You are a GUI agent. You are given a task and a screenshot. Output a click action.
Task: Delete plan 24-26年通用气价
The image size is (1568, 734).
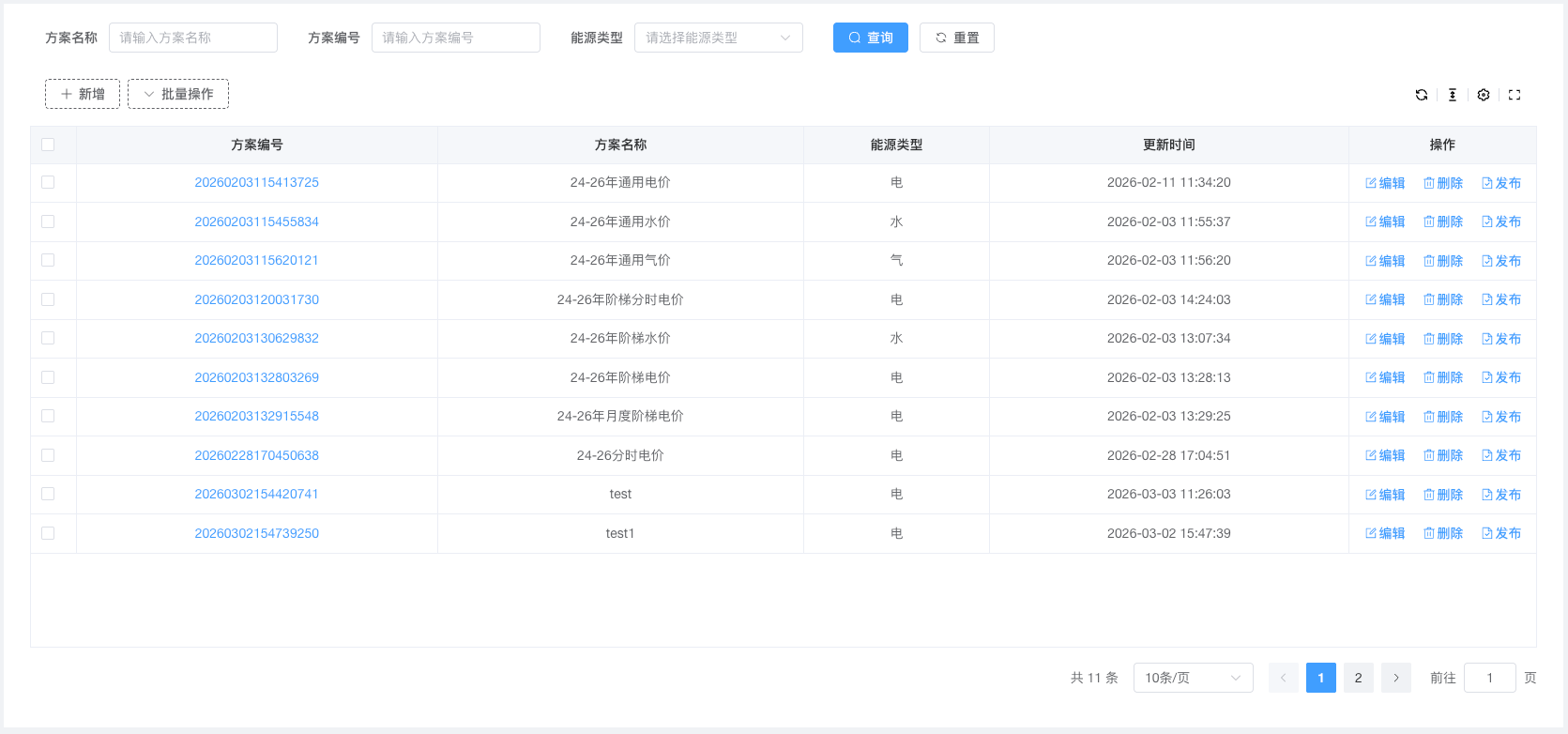point(1443,261)
